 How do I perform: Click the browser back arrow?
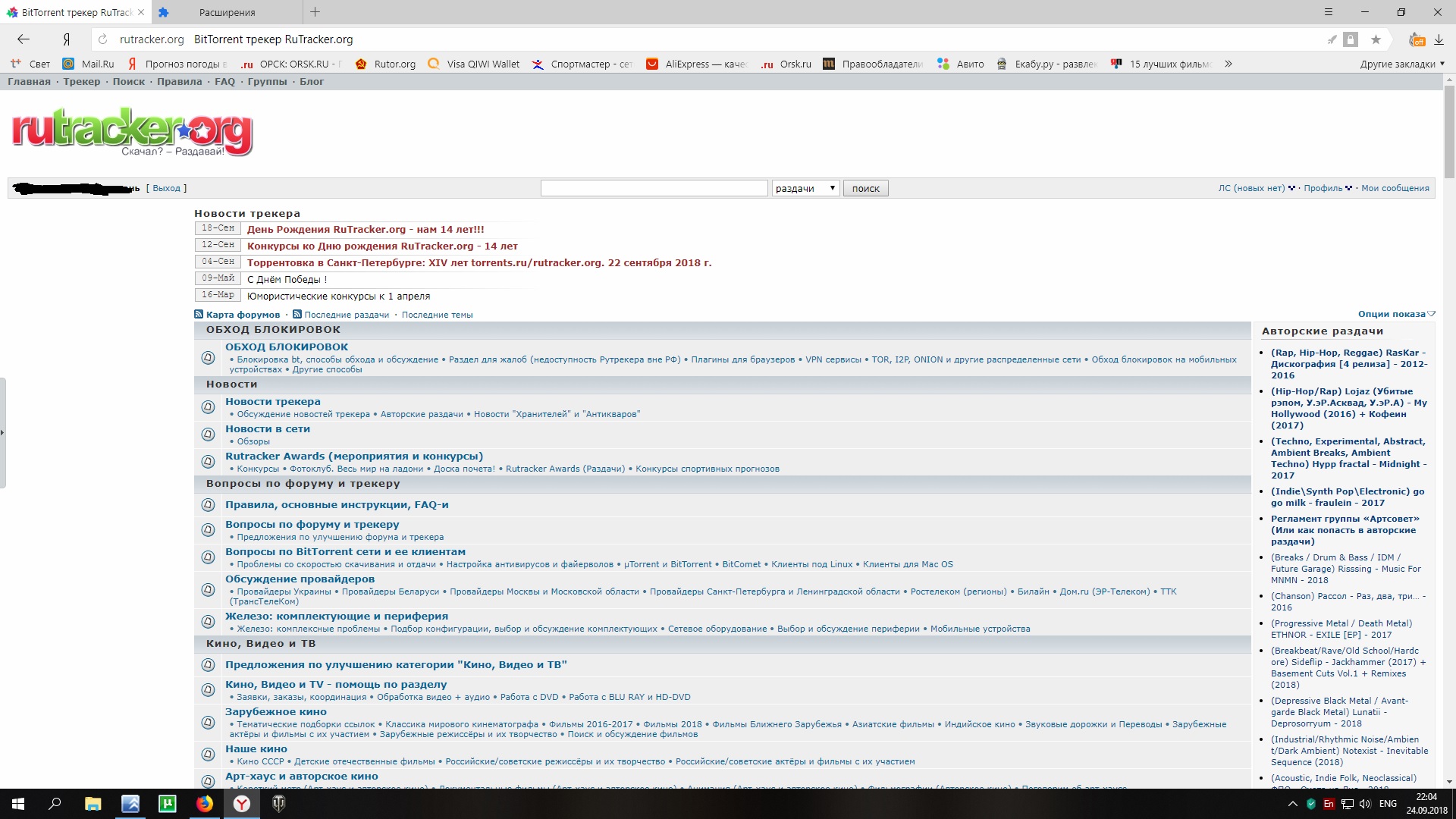[x=24, y=39]
